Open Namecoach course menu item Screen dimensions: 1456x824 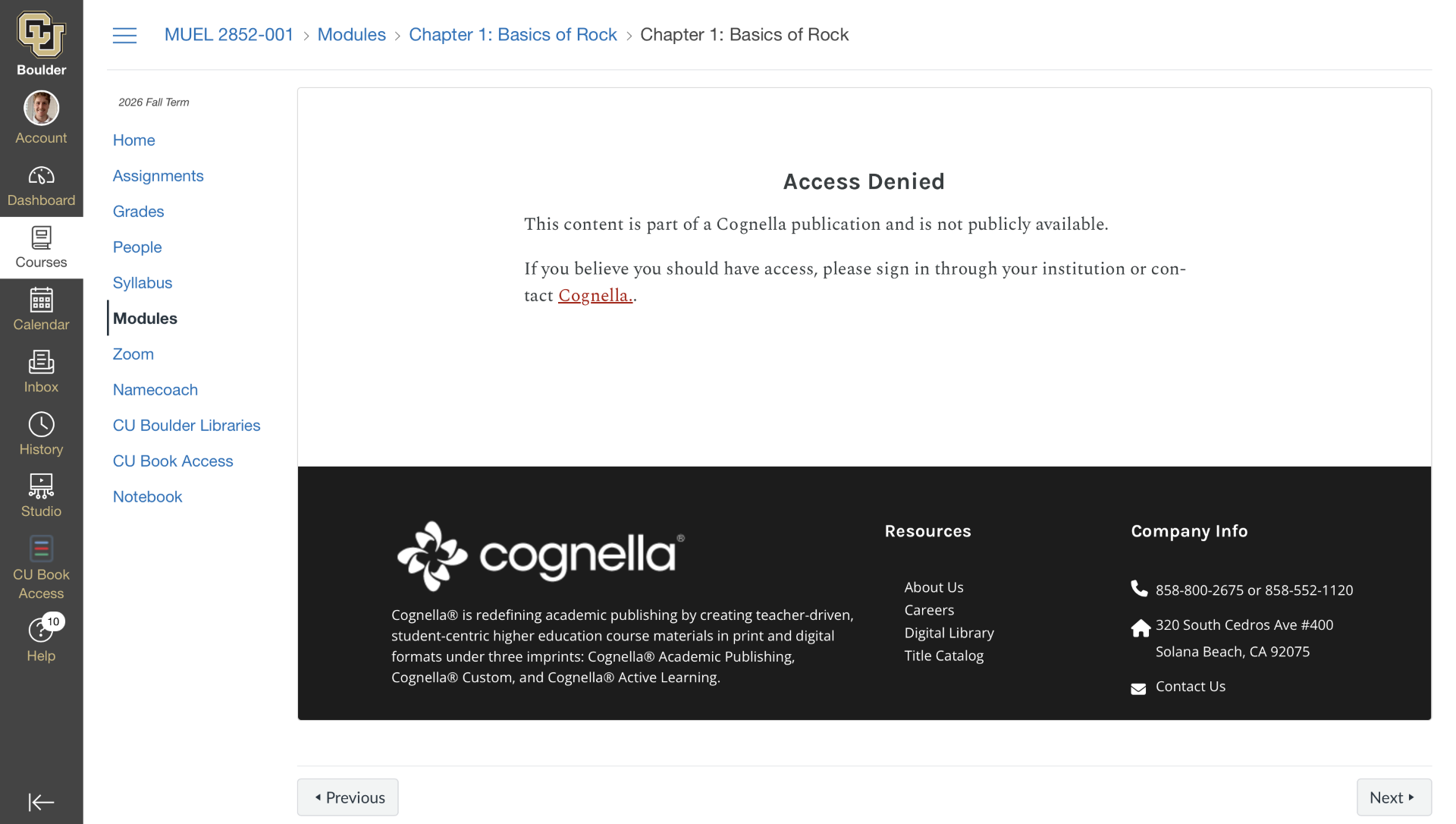click(155, 390)
